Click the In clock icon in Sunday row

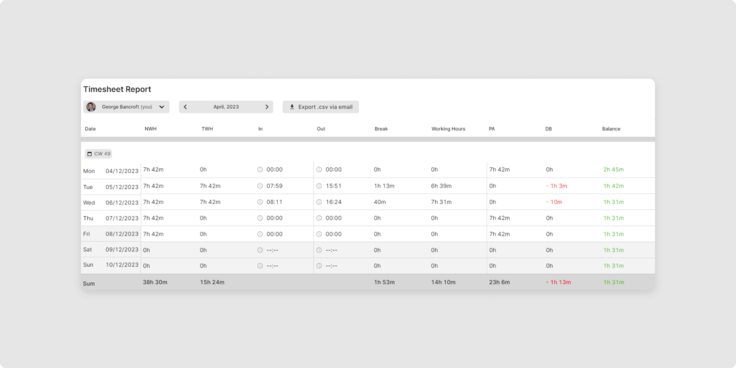(x=260, y=266)
